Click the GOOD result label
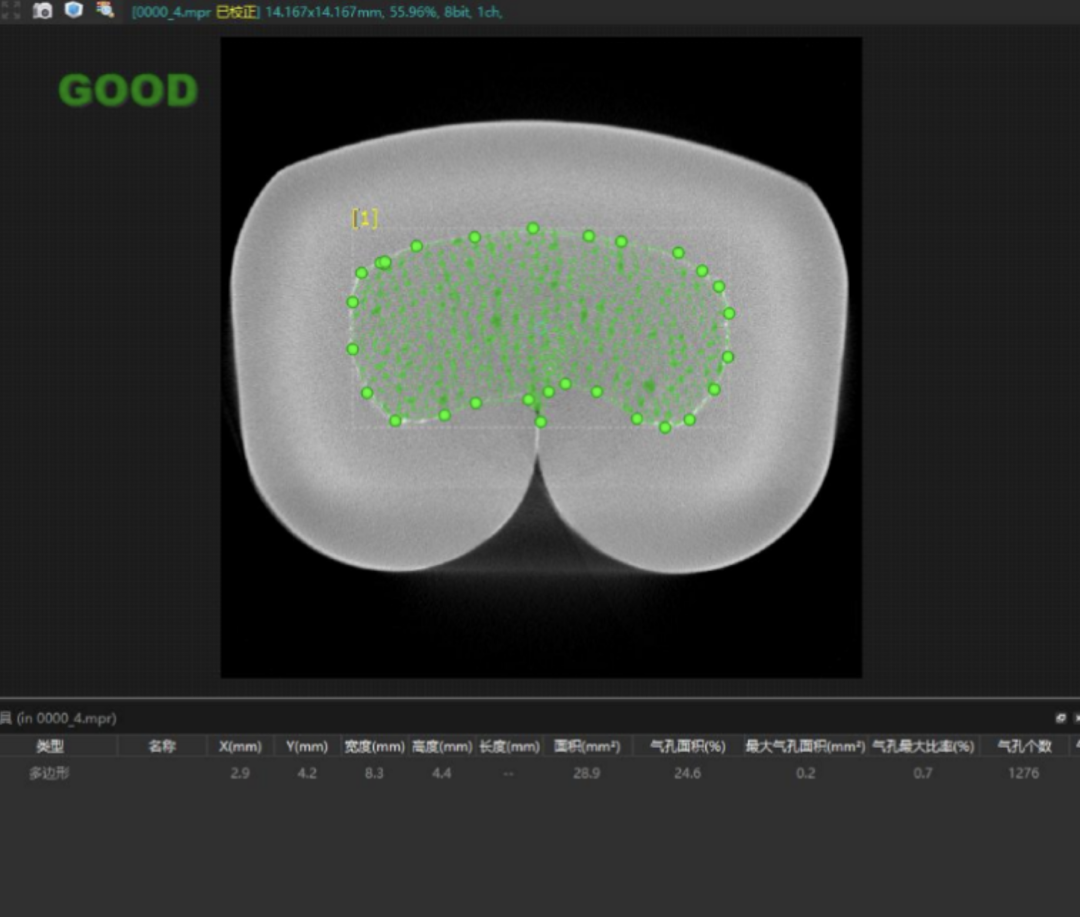The height and width of the screenshot is (917, 1080). click(128, 90)
